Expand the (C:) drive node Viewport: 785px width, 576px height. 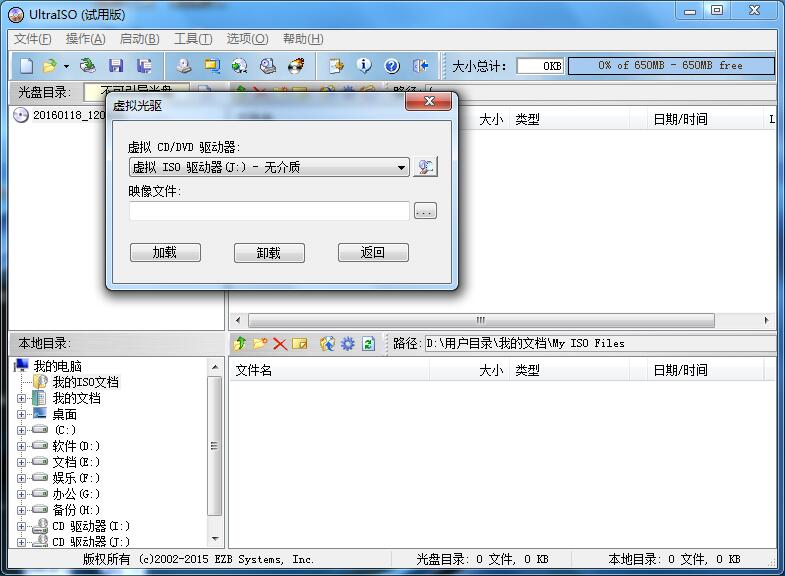(22, 430)
